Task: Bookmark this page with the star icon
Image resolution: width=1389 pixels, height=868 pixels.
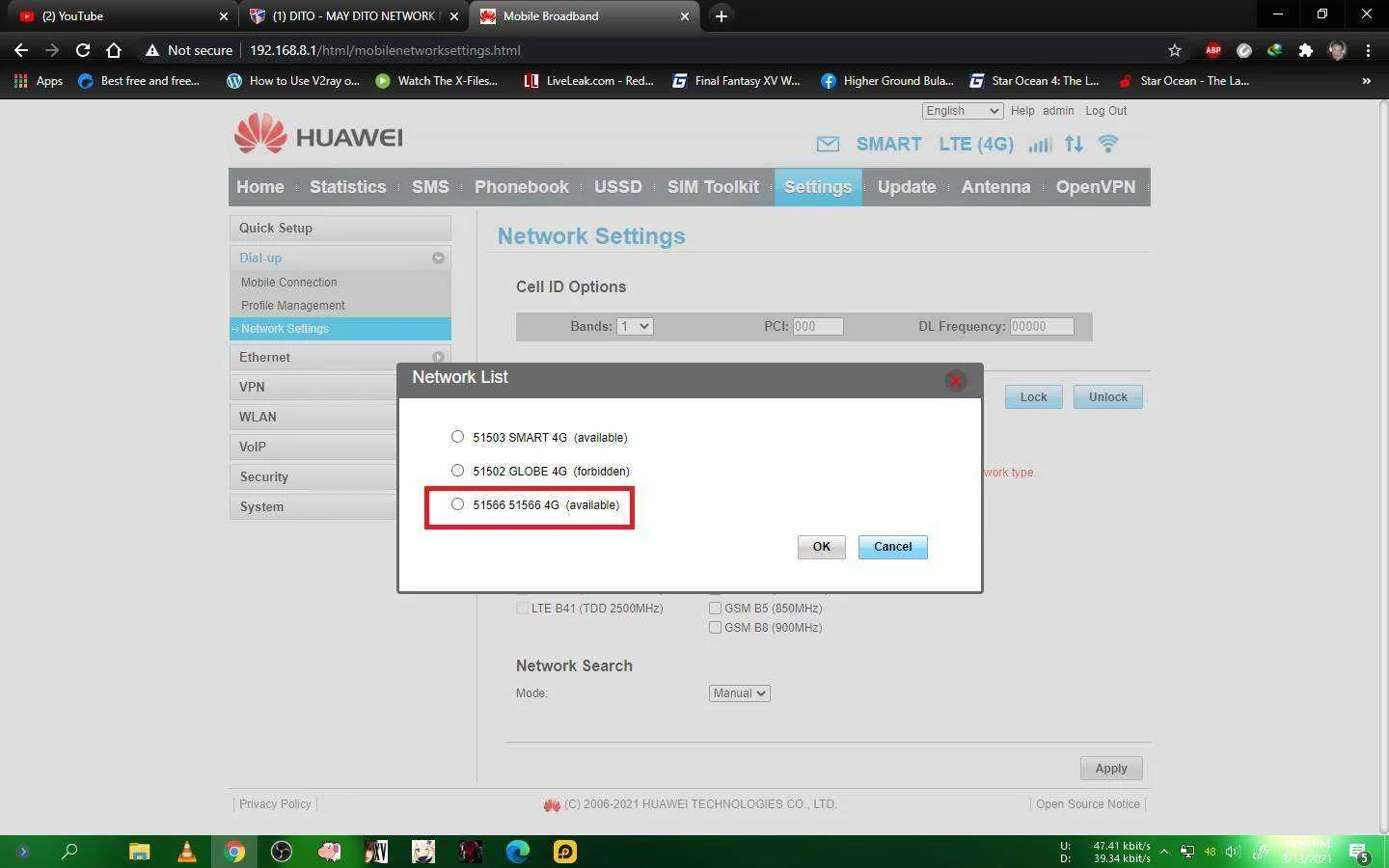Action: (x=1174, y=50)
